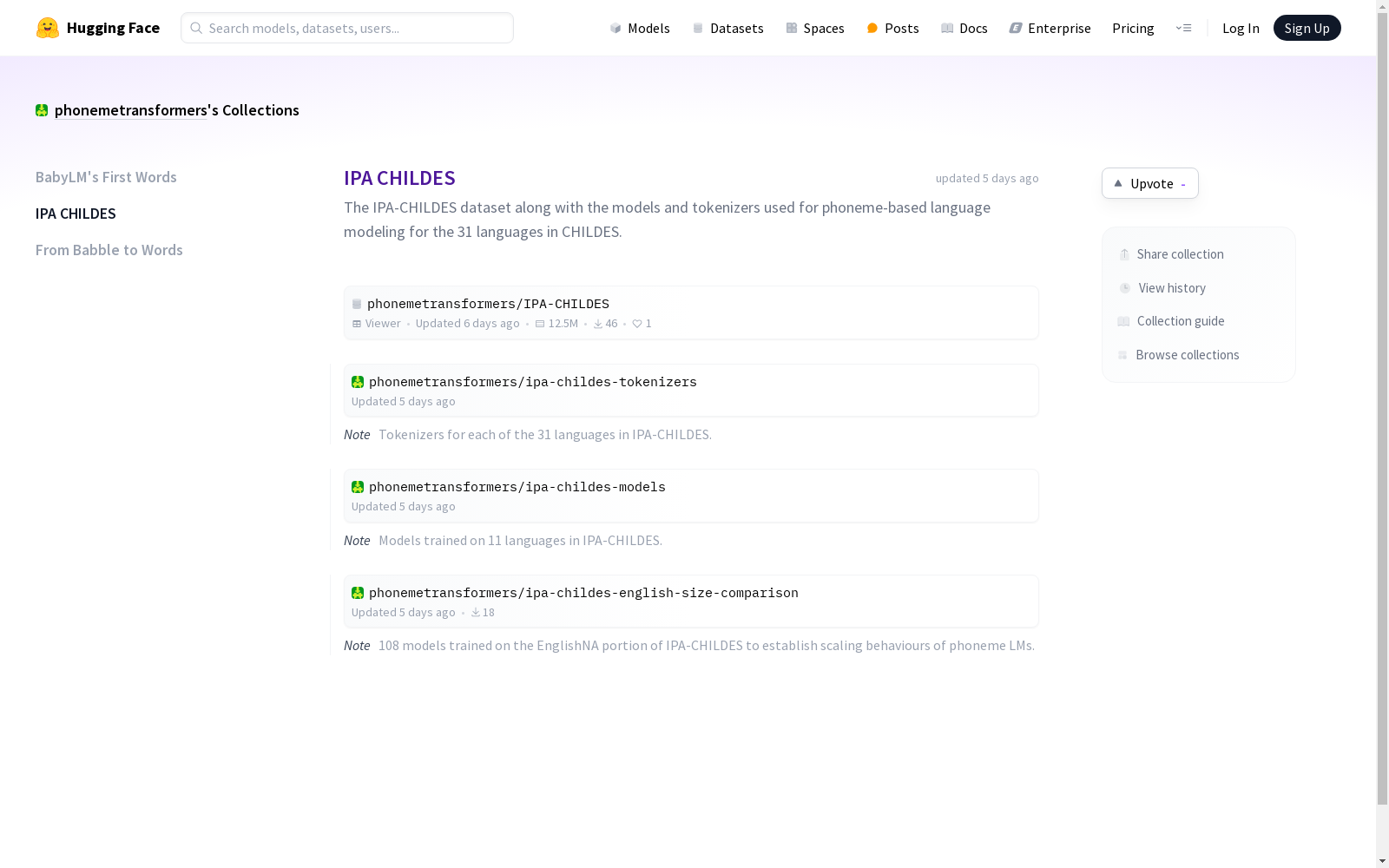This screenshot has height=868, width=1389.
Task: Click the heart like icon
Action: tap(637, 324)
